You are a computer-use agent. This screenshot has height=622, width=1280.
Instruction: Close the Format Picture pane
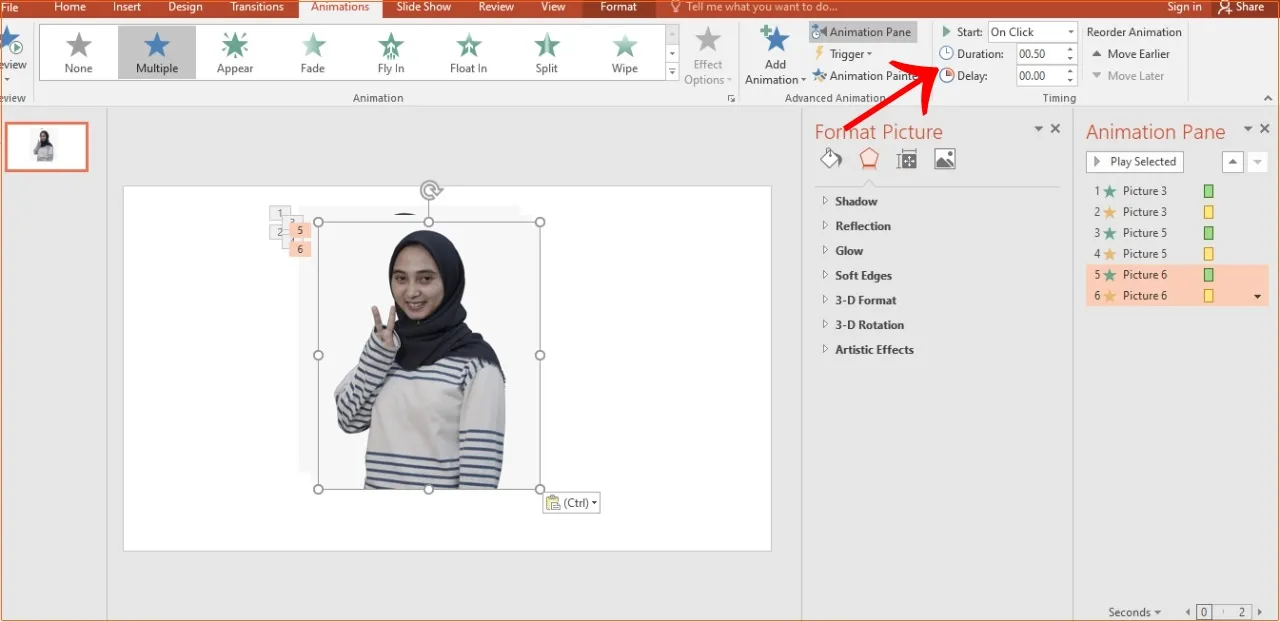[x=1055, y=129]
